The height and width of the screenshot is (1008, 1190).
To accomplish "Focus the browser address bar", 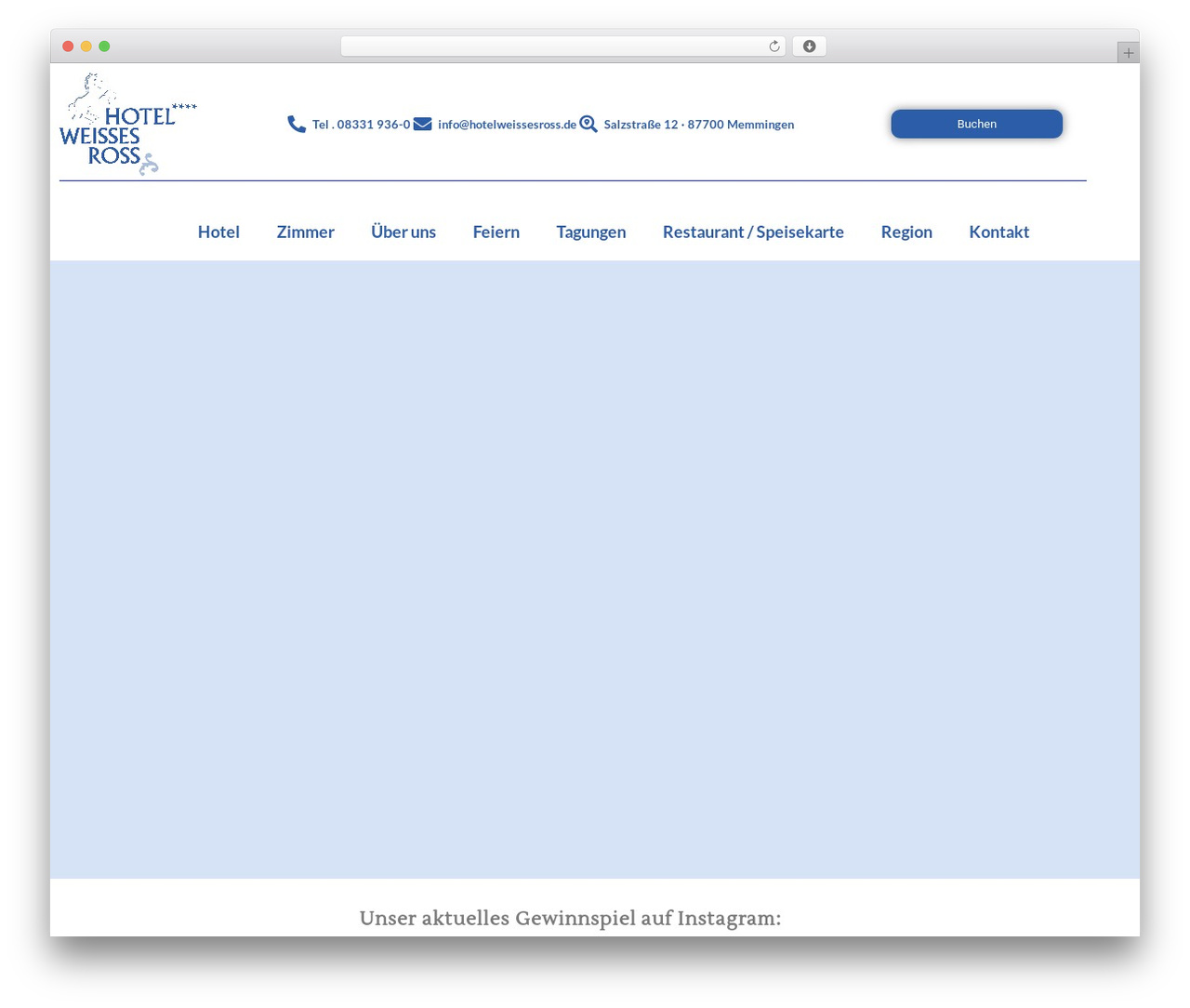I will click(x=562, y=46).
